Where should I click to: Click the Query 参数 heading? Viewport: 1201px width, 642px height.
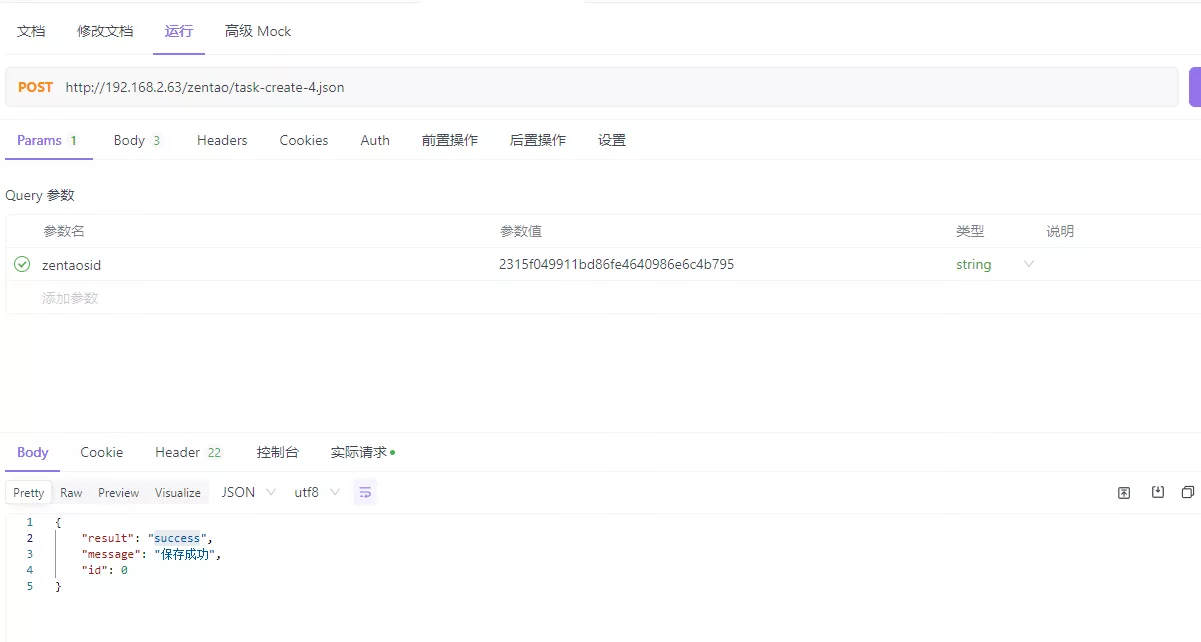[40, 195]
